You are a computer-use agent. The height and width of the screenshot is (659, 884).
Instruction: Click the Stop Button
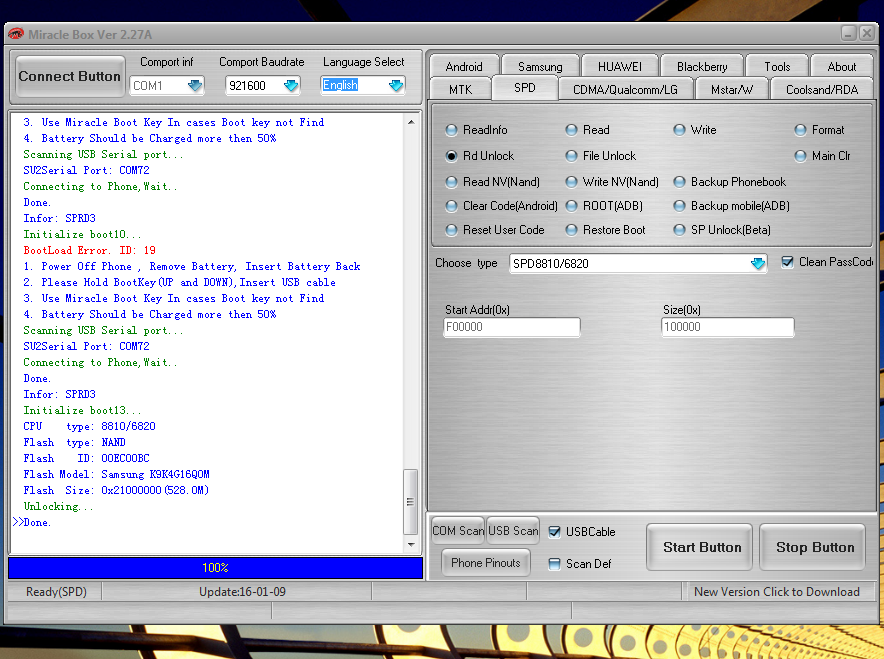pos(812,547)
